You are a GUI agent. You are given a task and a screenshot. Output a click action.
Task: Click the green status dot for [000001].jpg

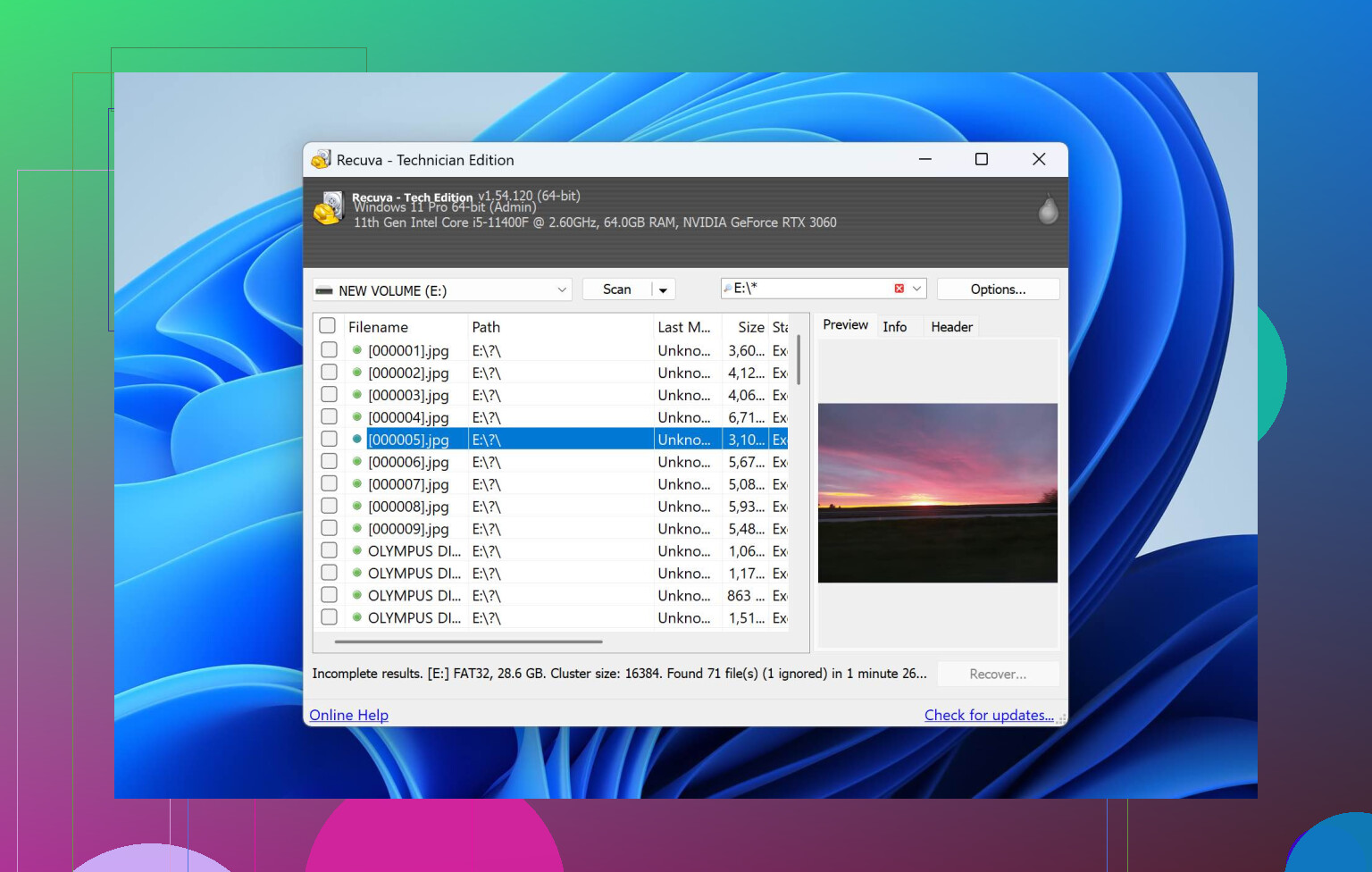[x=356, y=350]
